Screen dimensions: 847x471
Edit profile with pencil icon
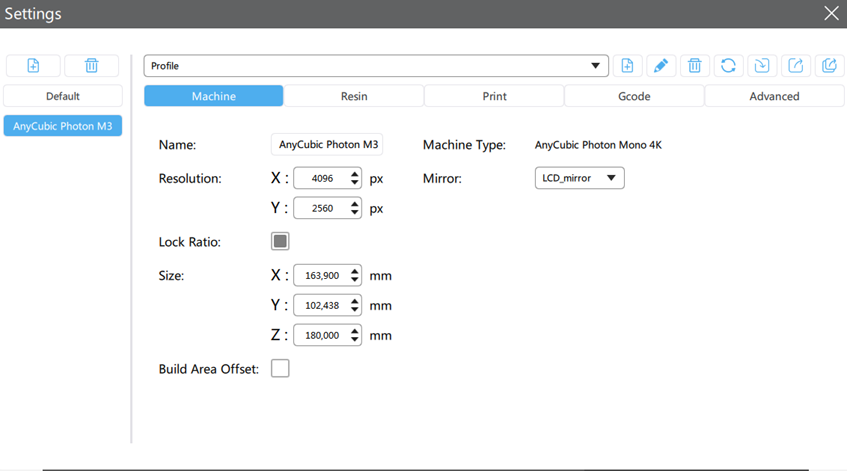coord(661,66)
